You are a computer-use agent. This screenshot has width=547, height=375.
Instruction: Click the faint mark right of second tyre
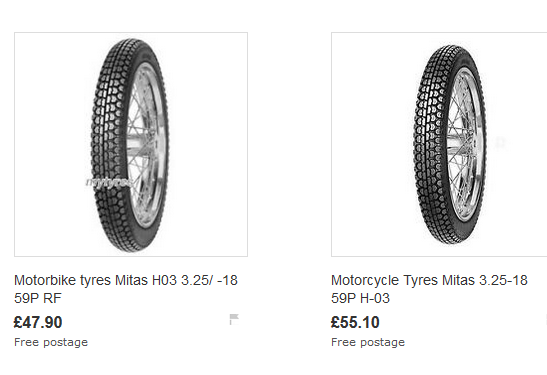point(501,142)
